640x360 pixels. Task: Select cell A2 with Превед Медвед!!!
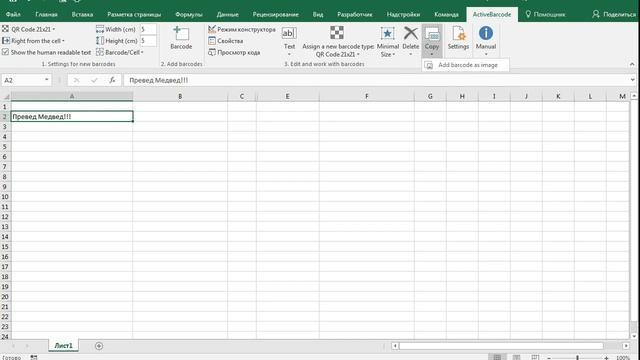(x=72, y=116)
